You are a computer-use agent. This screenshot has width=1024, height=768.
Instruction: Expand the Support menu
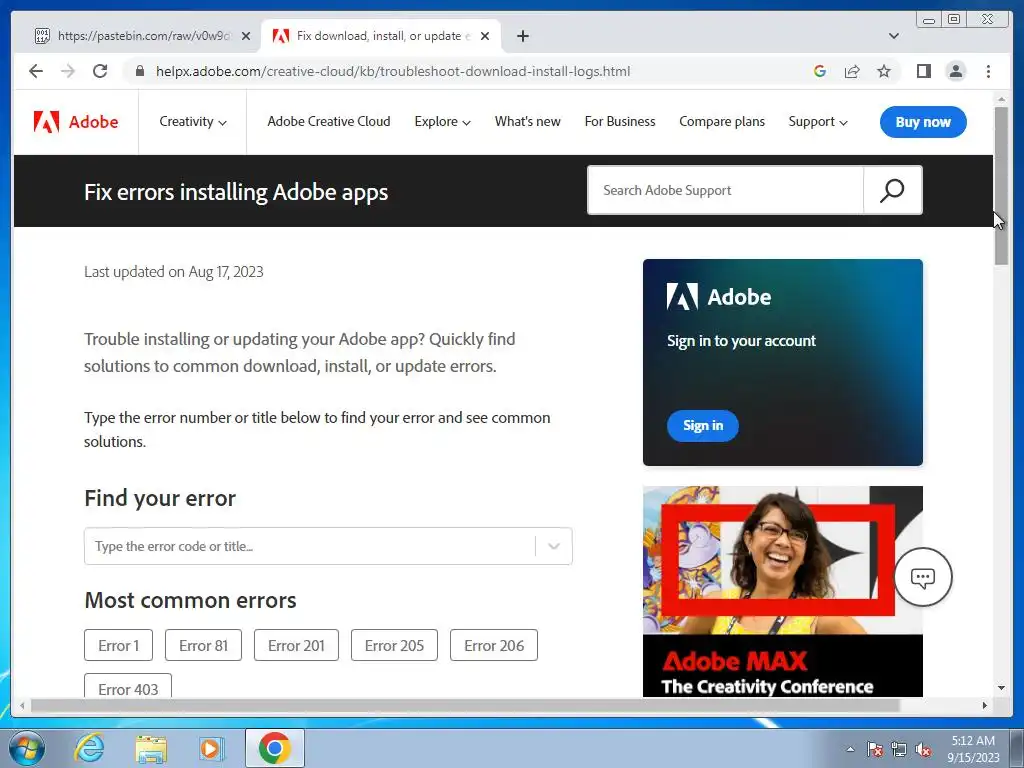818,121
